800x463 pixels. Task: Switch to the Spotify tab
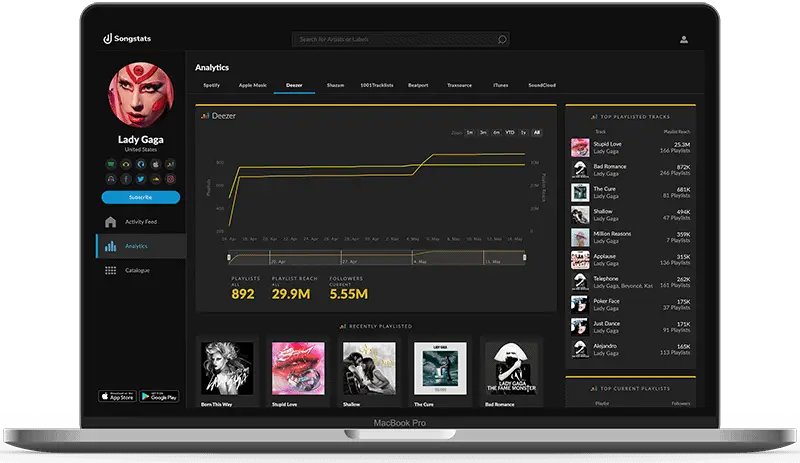[x=211, y=85]
